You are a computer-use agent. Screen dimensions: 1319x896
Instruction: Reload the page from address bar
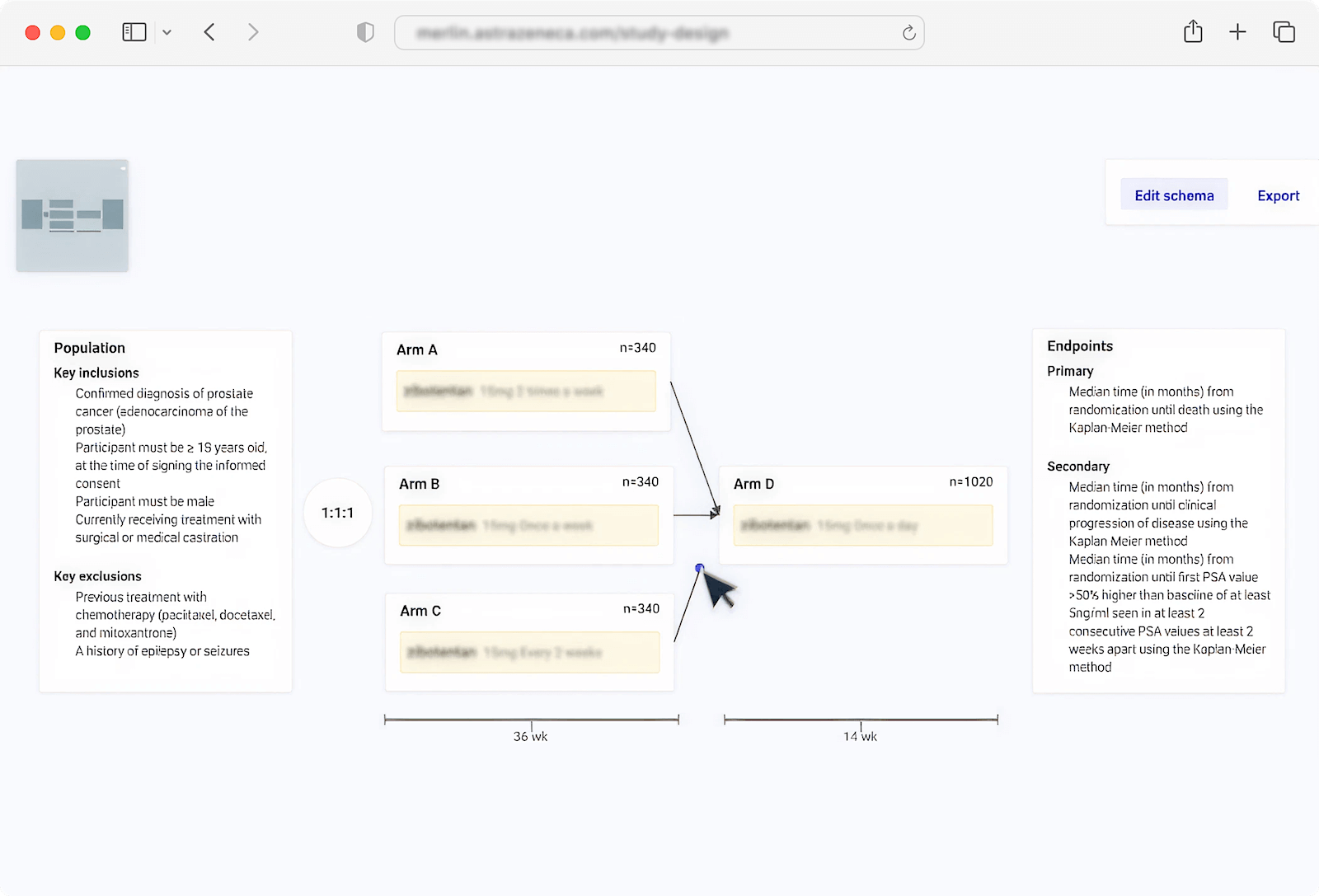point(908,33)
